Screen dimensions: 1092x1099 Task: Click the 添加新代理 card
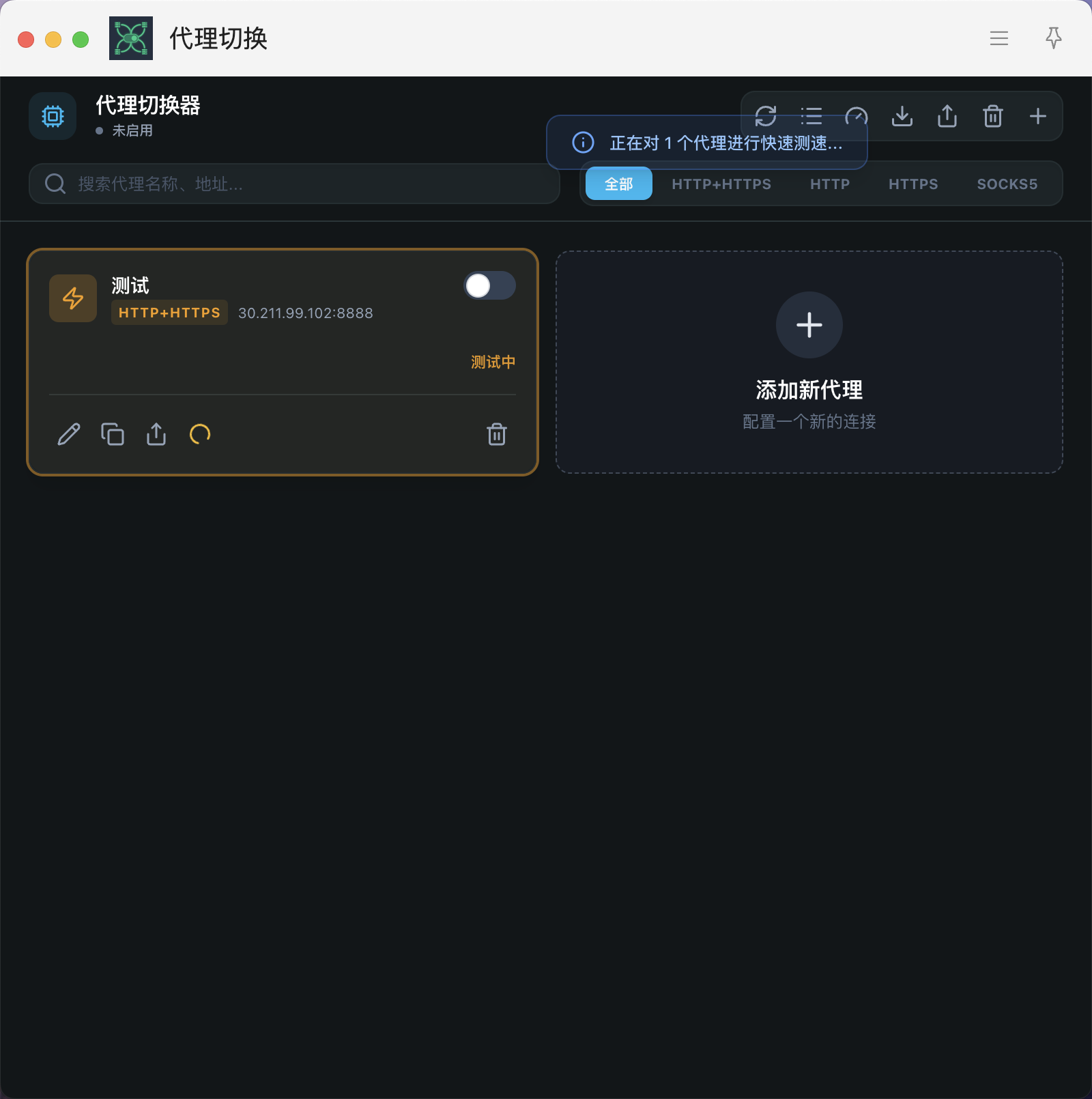pos(809,362)
